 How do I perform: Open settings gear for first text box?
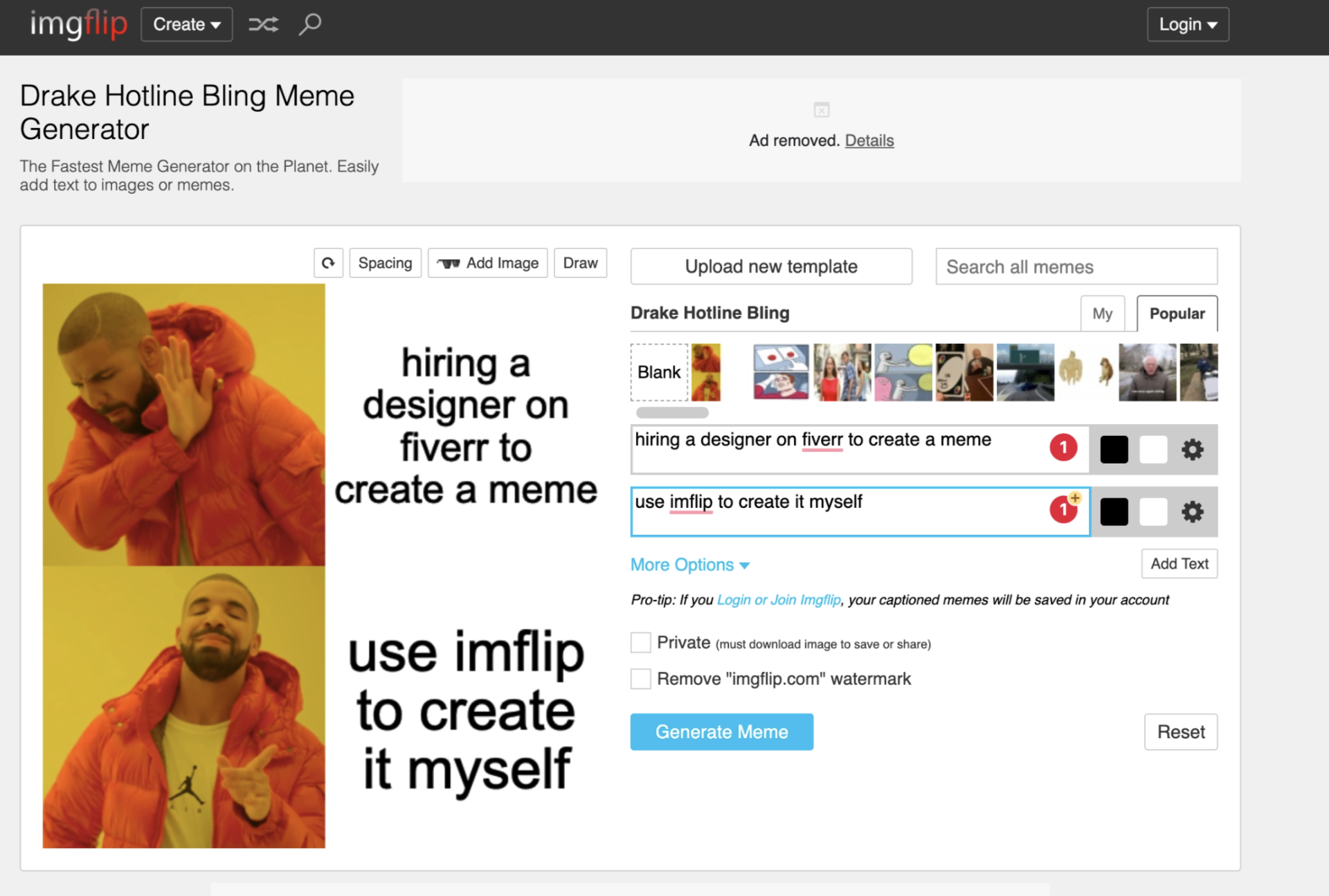pos(1192,450)
